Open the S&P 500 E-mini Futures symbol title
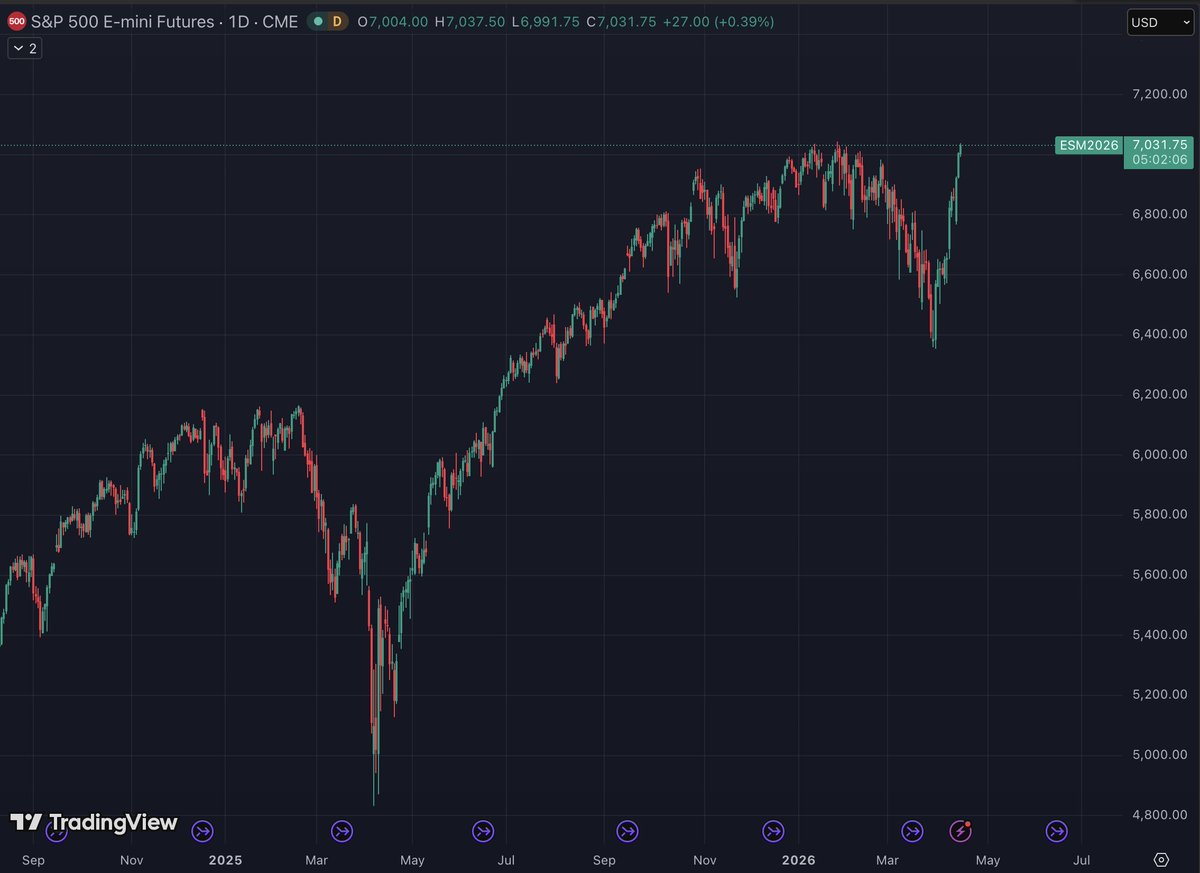The image size is (1200, 873). tap(164, 21)
